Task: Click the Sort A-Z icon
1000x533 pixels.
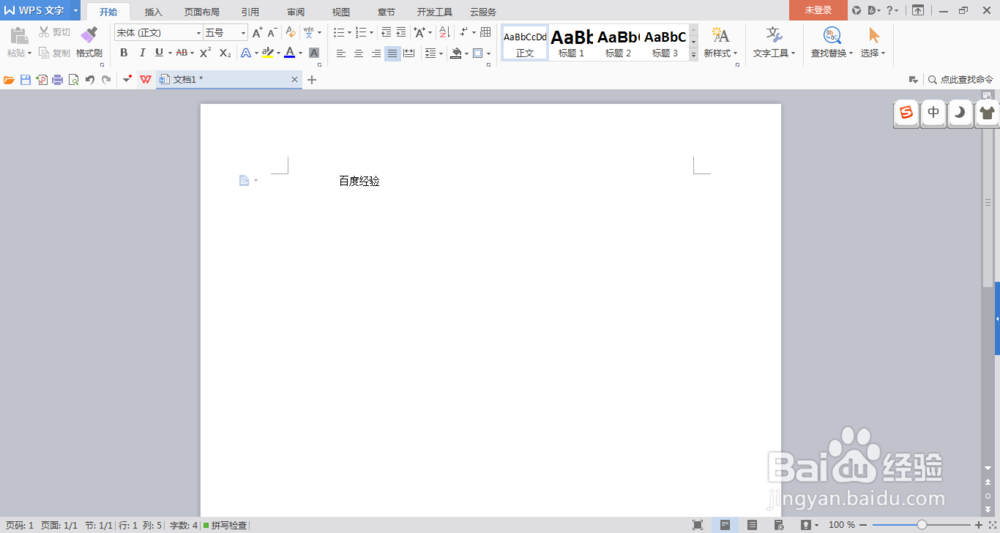Action: coord(445,33)
